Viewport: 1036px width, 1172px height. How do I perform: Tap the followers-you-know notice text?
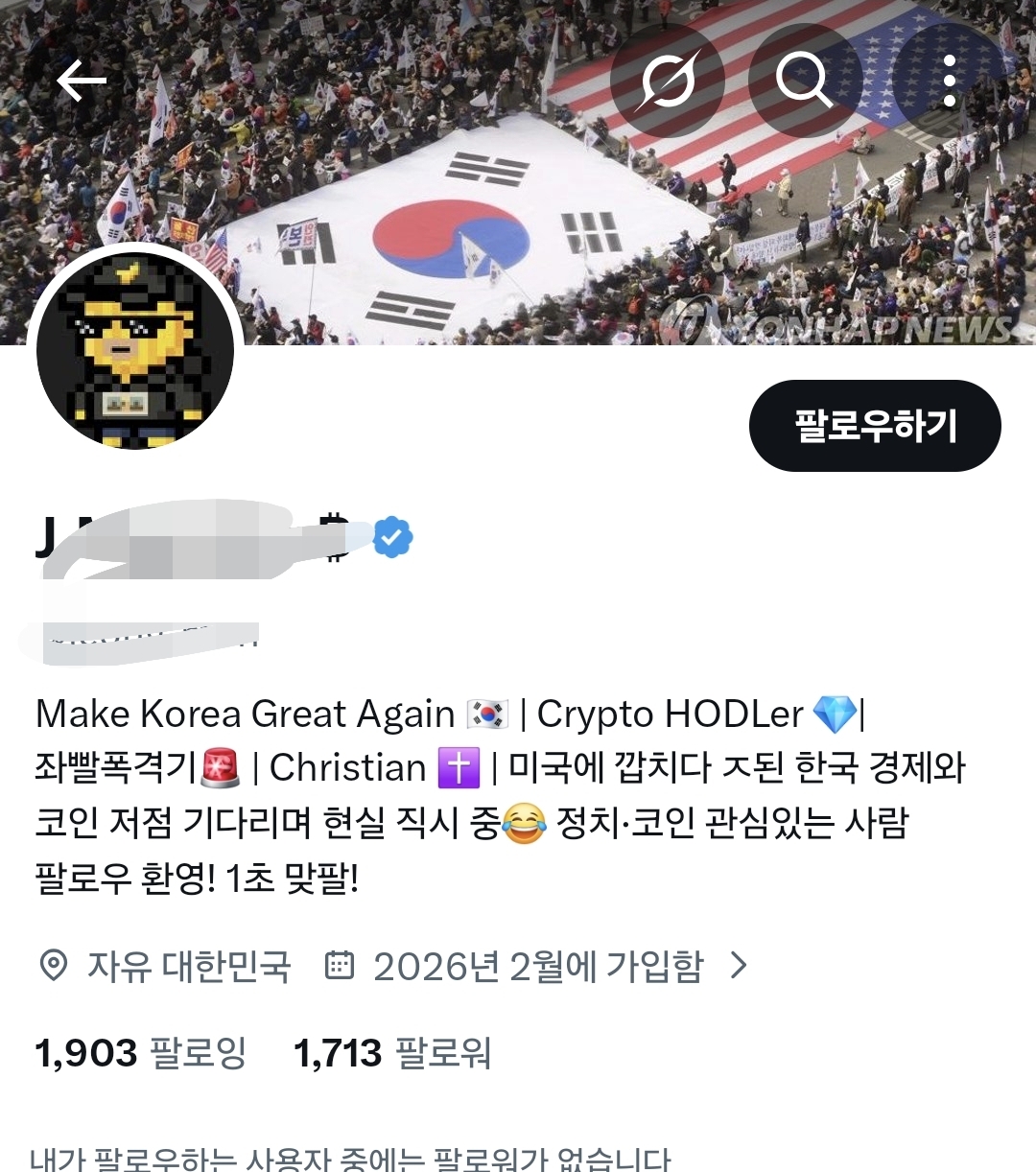tap(350, 1158)
